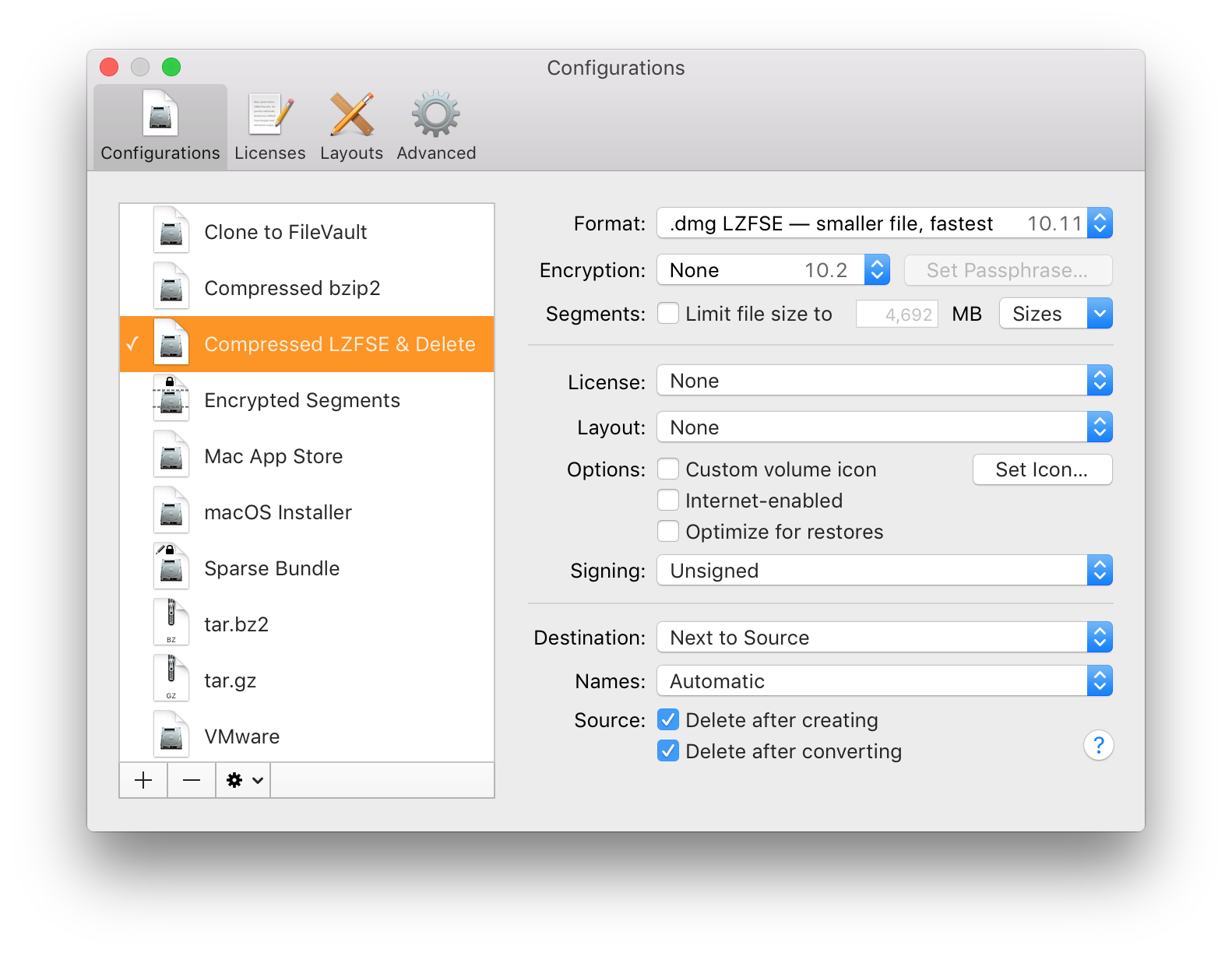Open the Licenses toolbar pane
This screenshot has height=956, width=1232.
pyautogui.click(x=269, y=127)
